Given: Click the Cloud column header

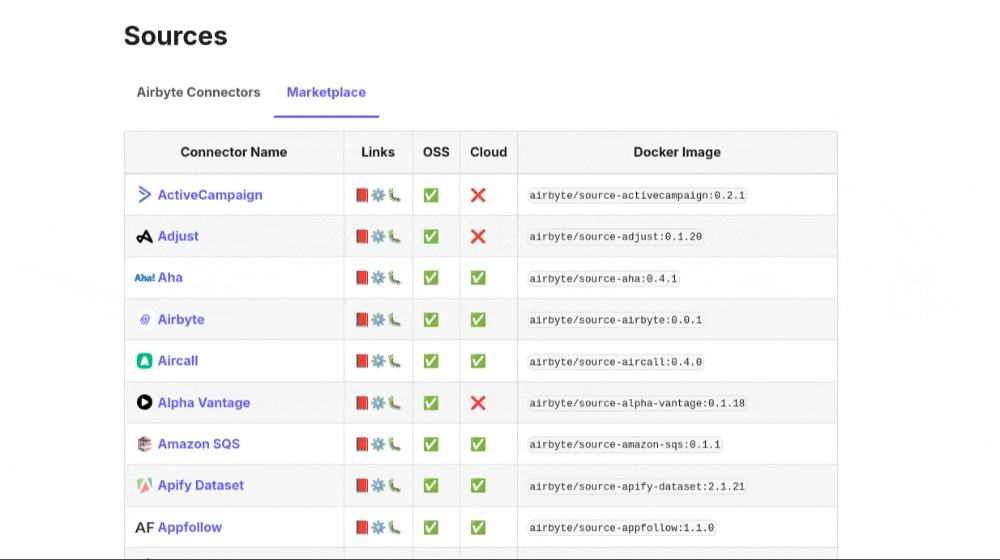Looking at the screenshot, I should pyautogui.click(x=489, y=152).
